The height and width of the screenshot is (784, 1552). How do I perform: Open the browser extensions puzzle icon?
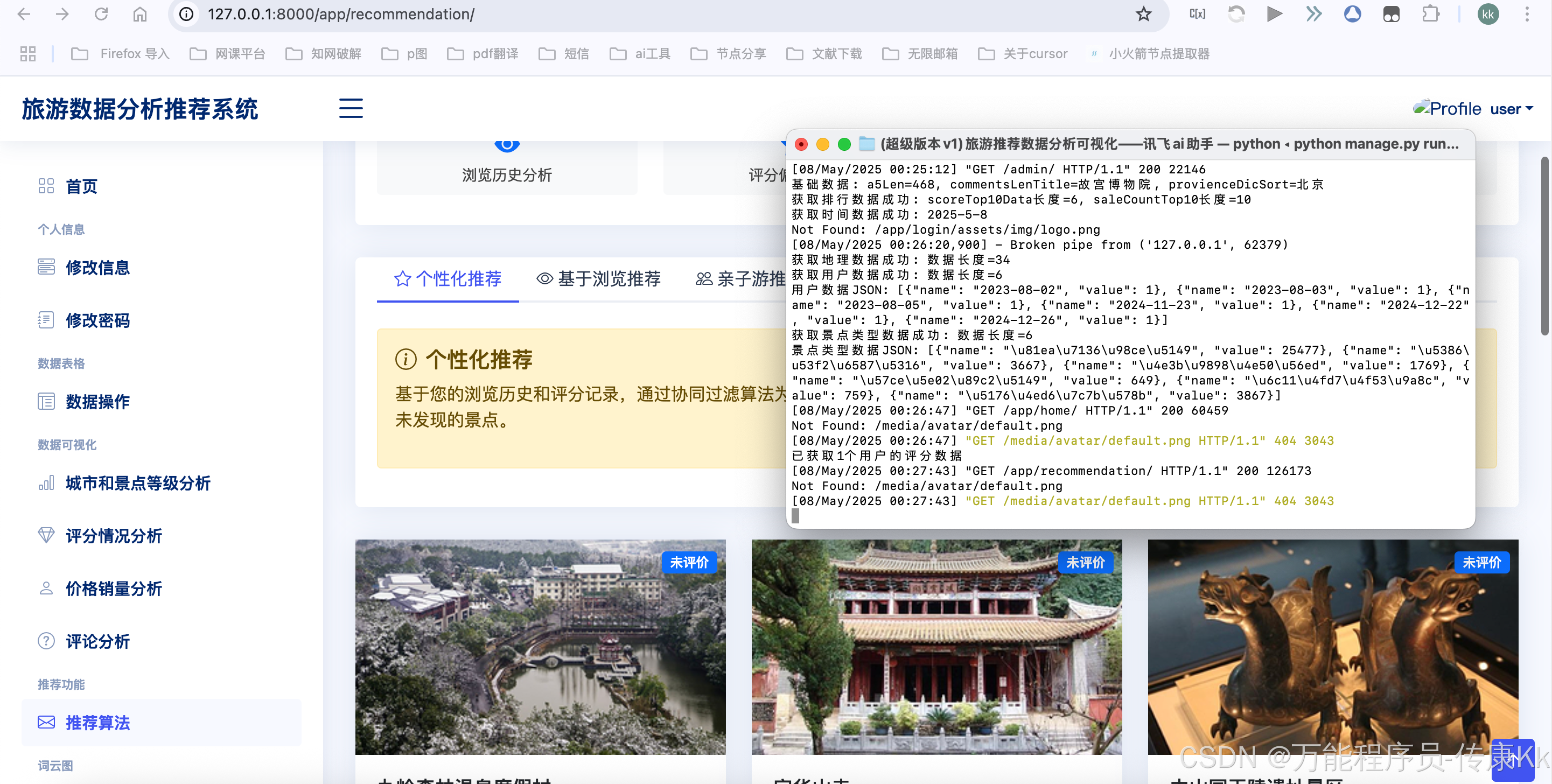coord(1430,15)
